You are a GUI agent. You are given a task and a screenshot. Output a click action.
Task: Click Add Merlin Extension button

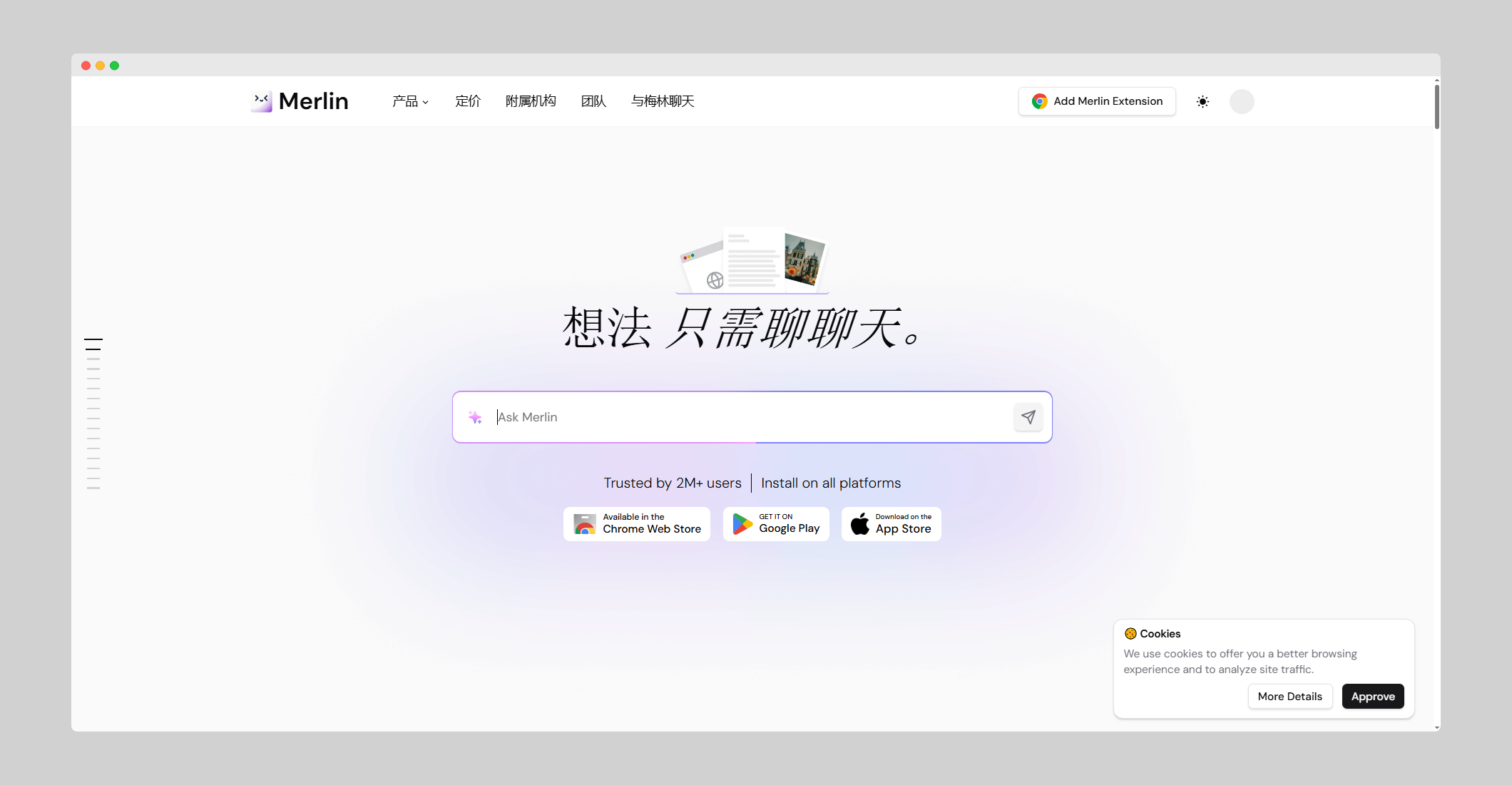click(1097, 101)
